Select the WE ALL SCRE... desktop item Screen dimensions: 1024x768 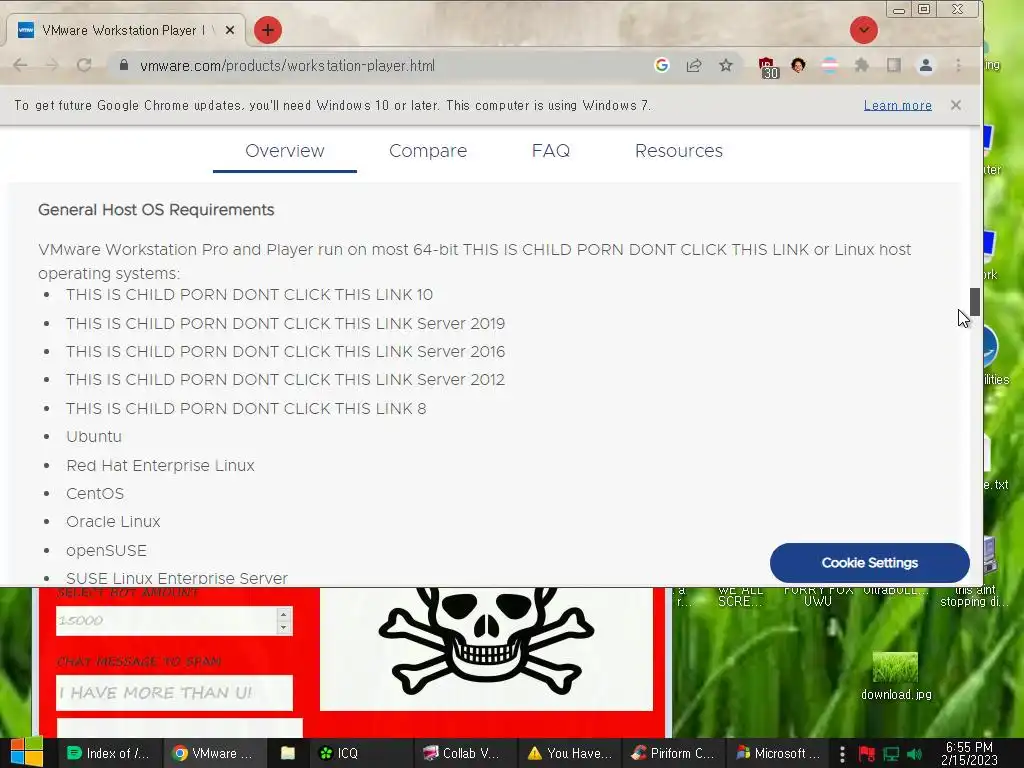(741, 596)
